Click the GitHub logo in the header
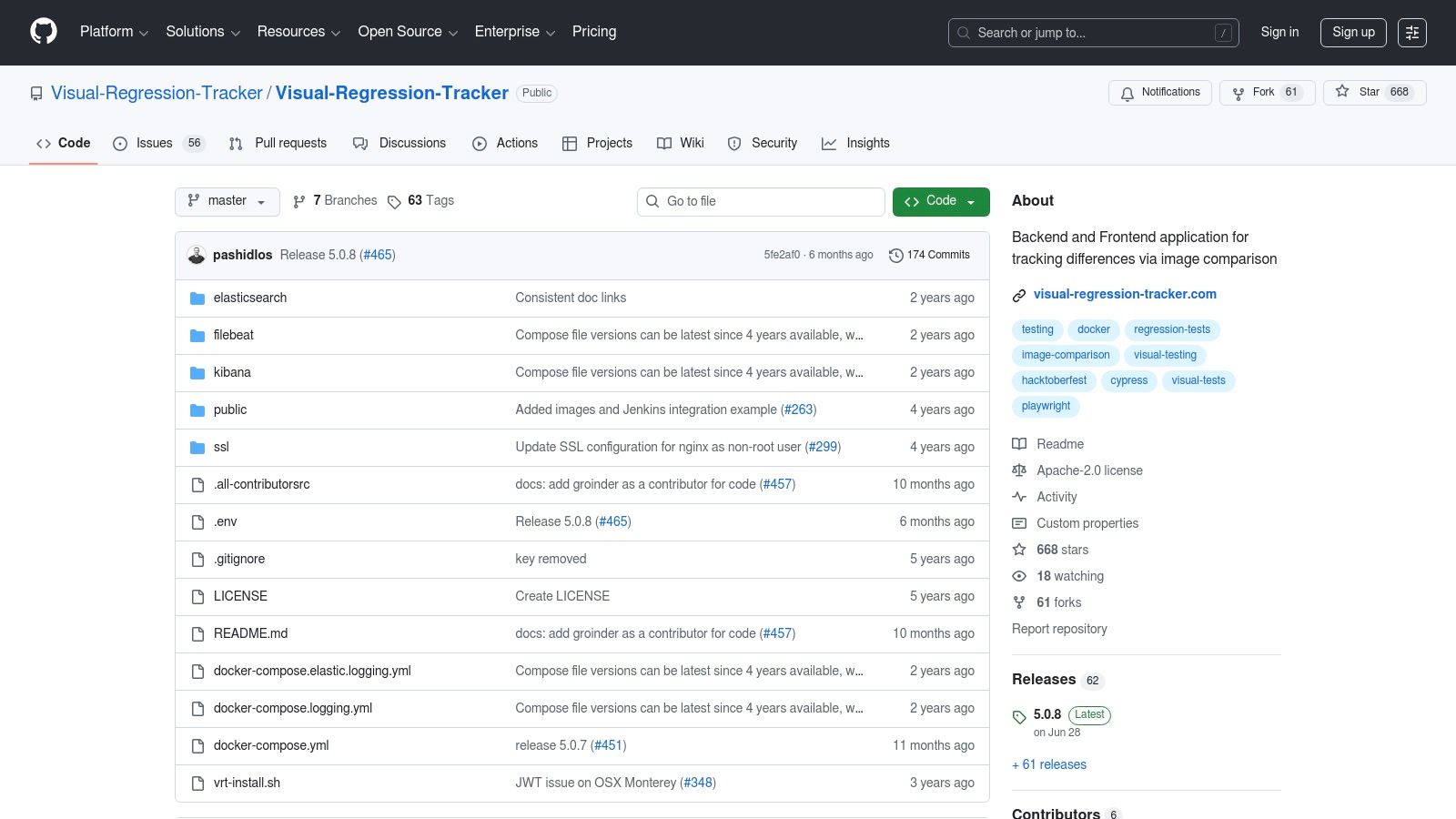This screenshot has width=1456, height=819. (43, 32)
